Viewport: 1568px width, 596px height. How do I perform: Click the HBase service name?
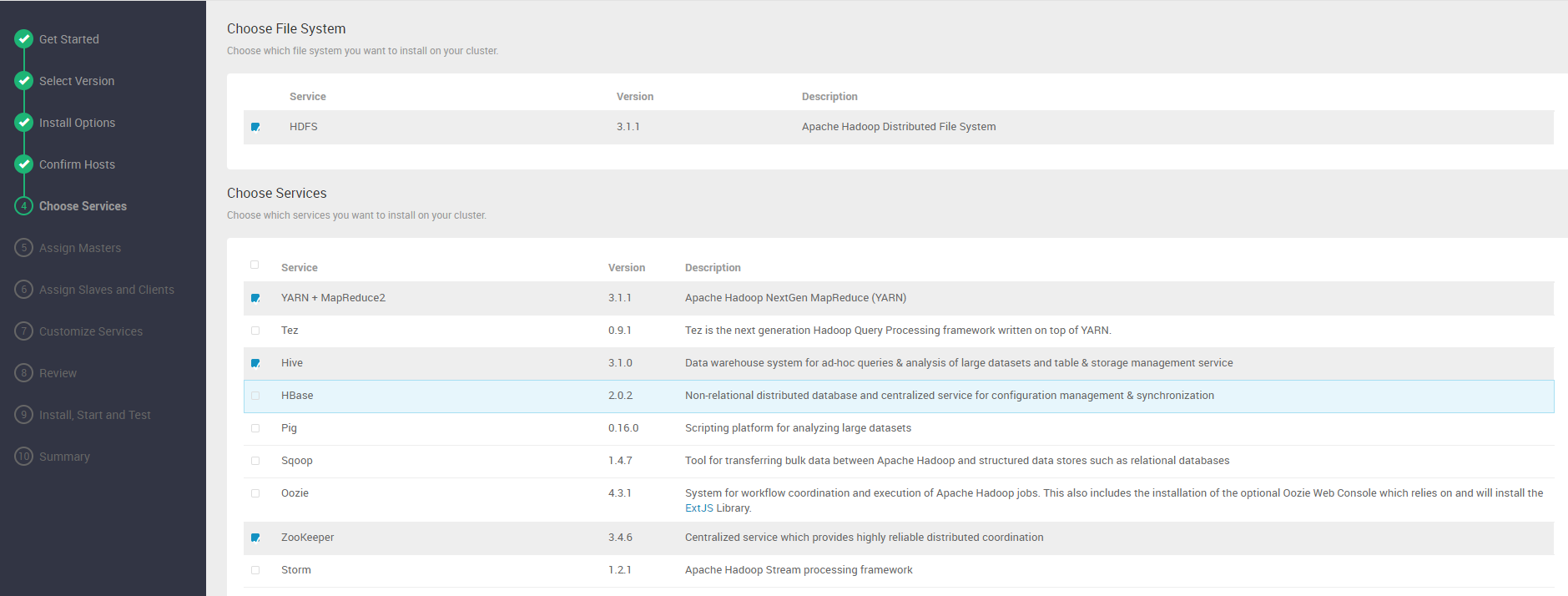tap(297, 396)
